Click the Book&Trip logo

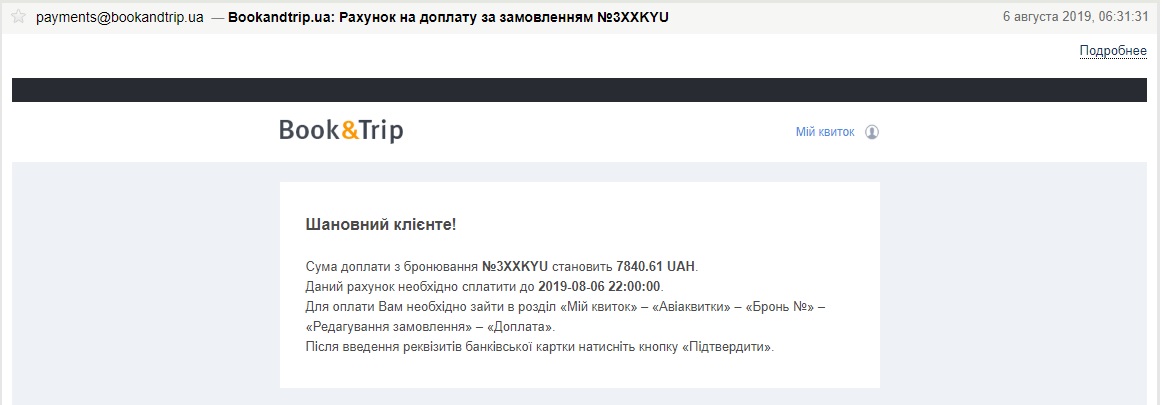341,131
